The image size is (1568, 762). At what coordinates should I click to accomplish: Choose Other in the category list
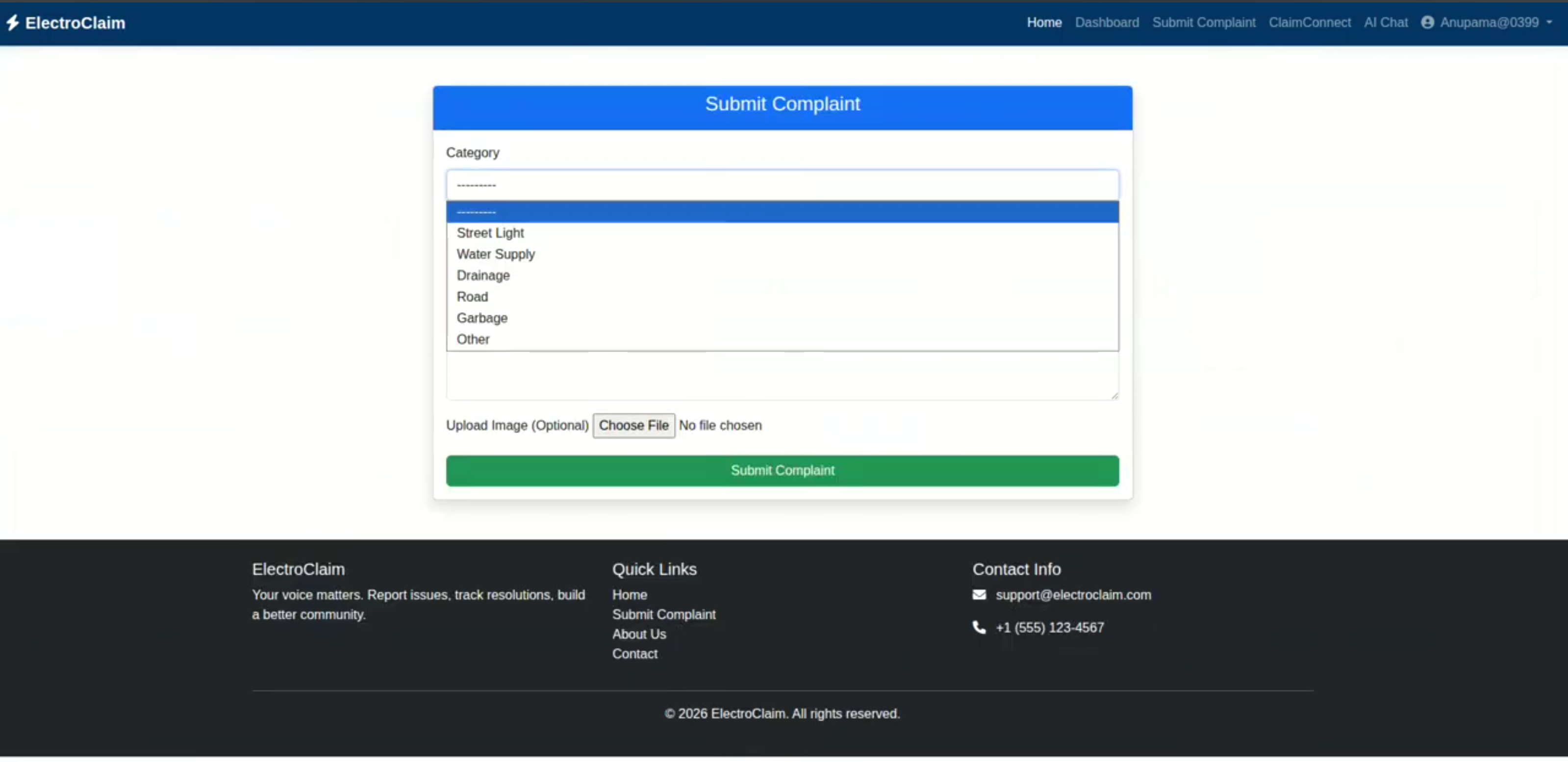tap(782, 340)
